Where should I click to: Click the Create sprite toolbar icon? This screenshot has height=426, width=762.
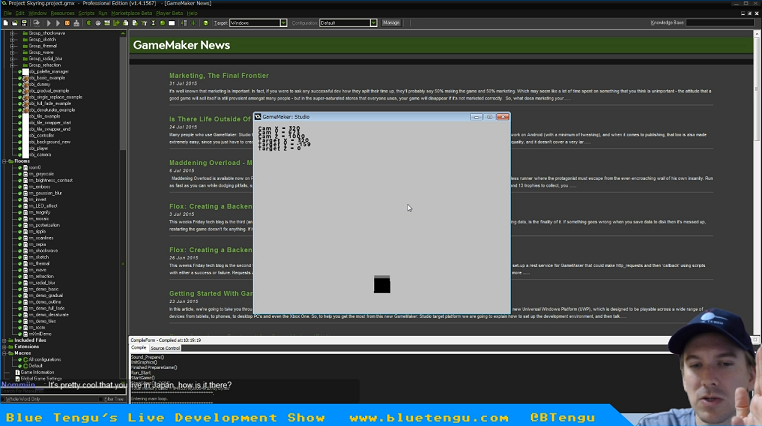pyautogui.click(x=89, y=23)
